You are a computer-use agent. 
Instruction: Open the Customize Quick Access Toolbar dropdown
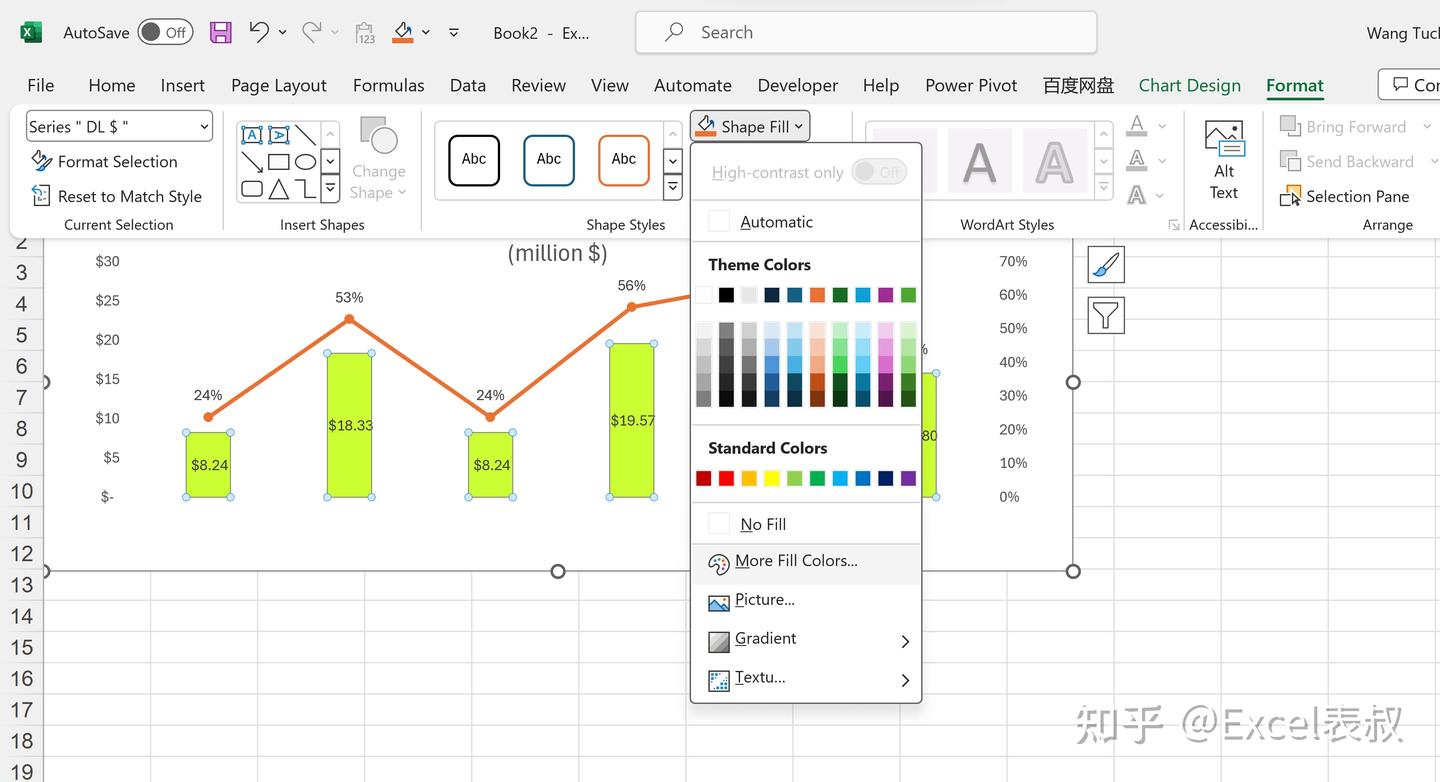[454, 33]
